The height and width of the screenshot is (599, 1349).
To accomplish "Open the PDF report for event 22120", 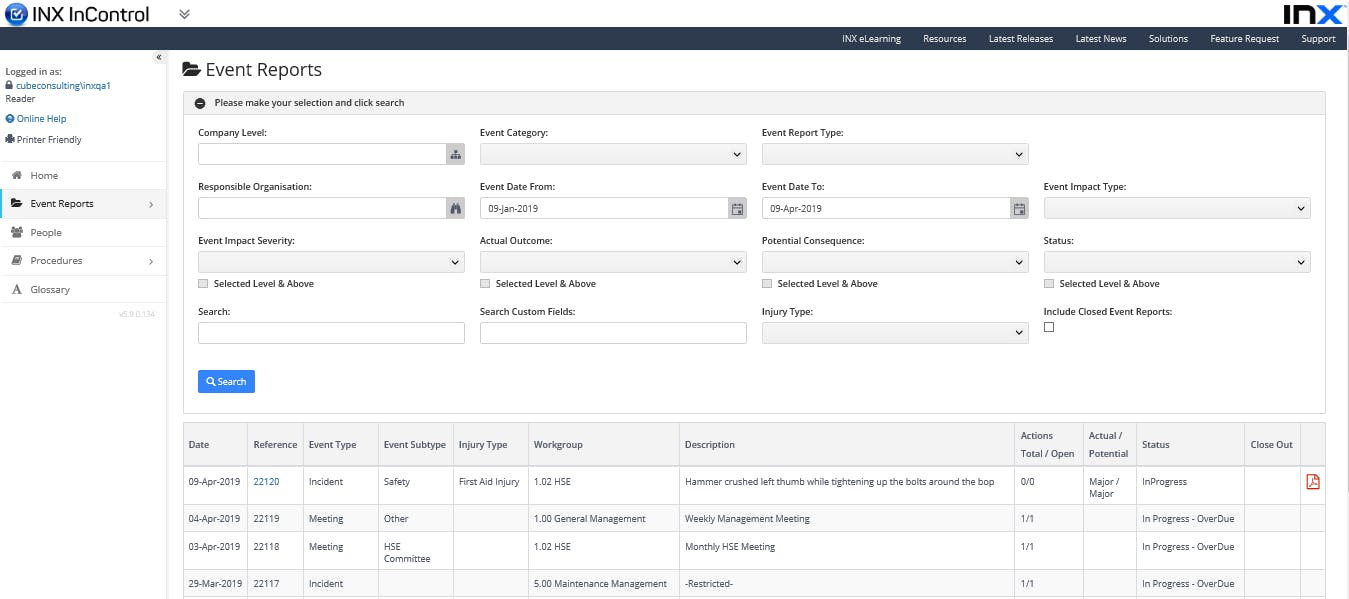I will click(x=1311, y=482).
